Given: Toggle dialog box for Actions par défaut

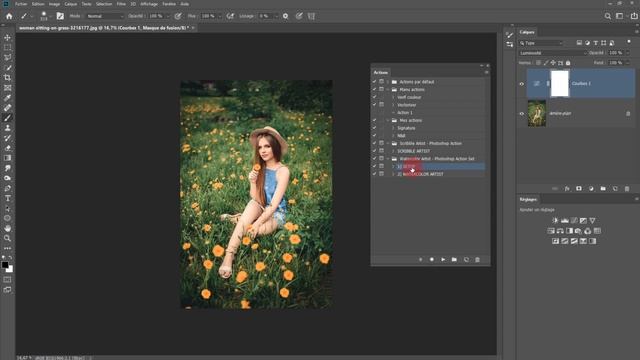Looking at the screenshot, I should 382,82.
